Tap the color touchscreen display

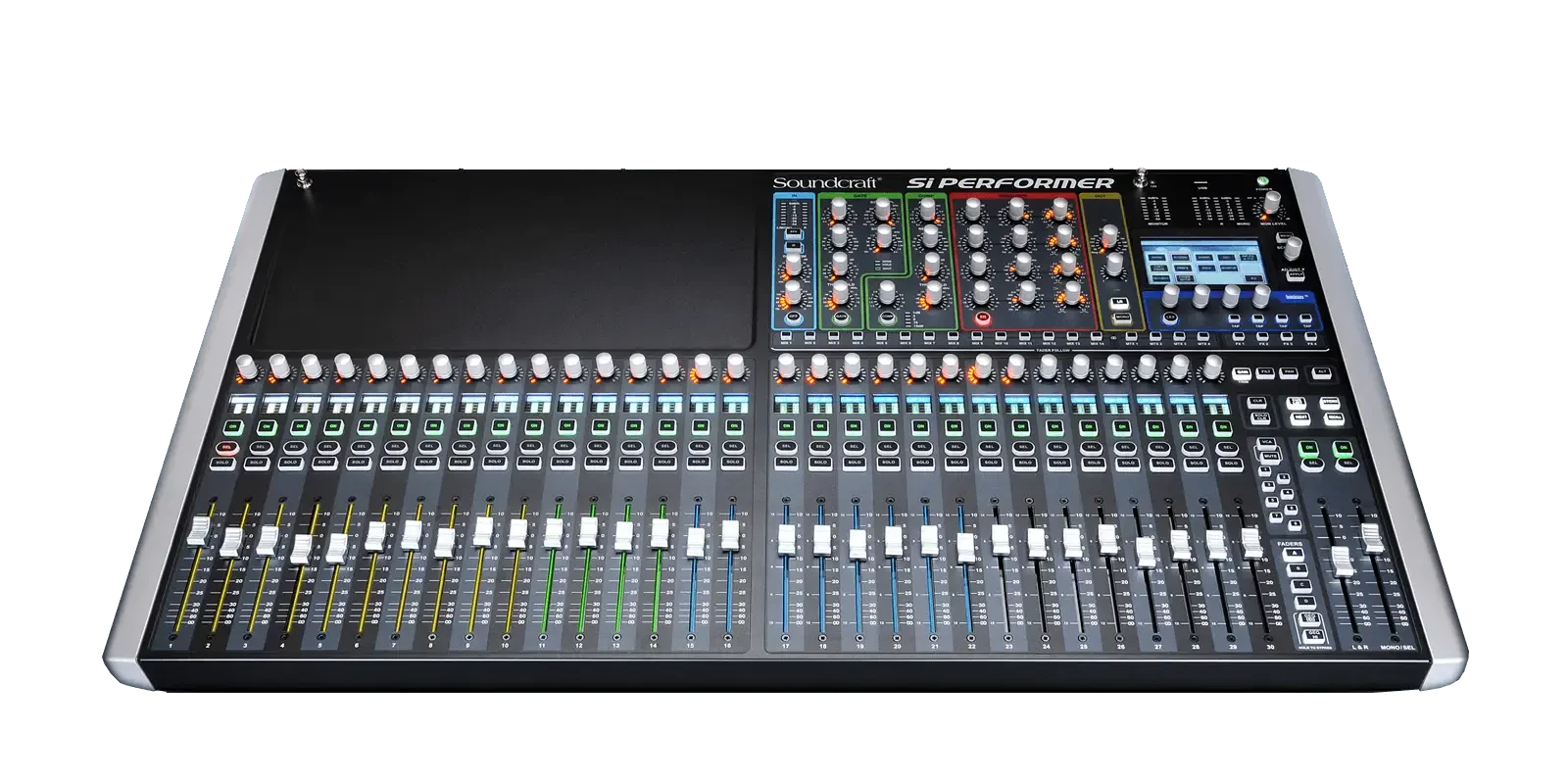pos(1204,262)
